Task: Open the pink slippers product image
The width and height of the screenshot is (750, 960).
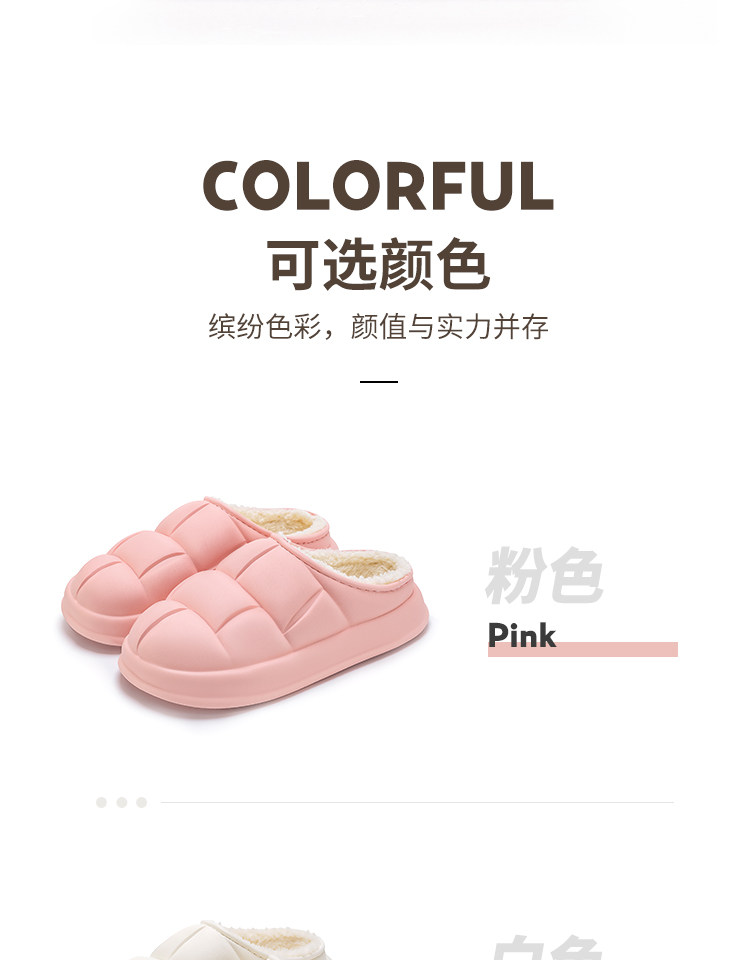Action: coord(245,603)
